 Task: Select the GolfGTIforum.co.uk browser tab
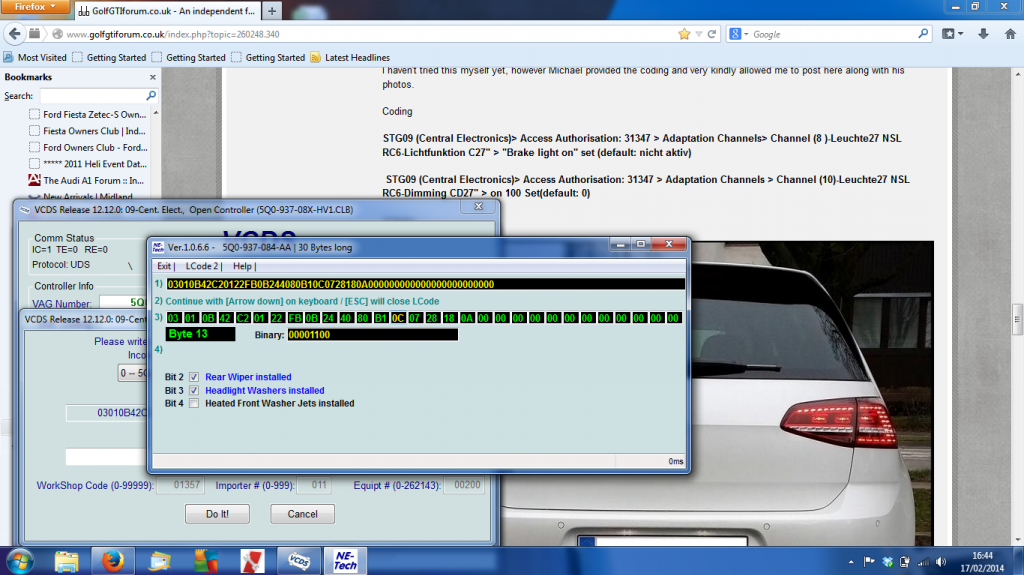(167, 11)
